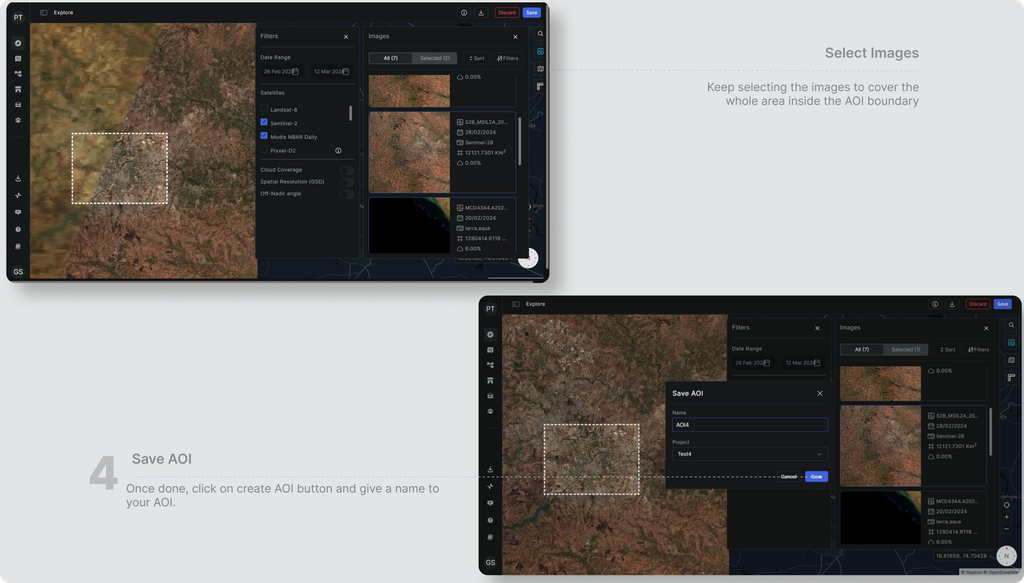The image size is (1024, 583).
Task: Click the Sort button in the upper Images panel
Action: point(477,58)
